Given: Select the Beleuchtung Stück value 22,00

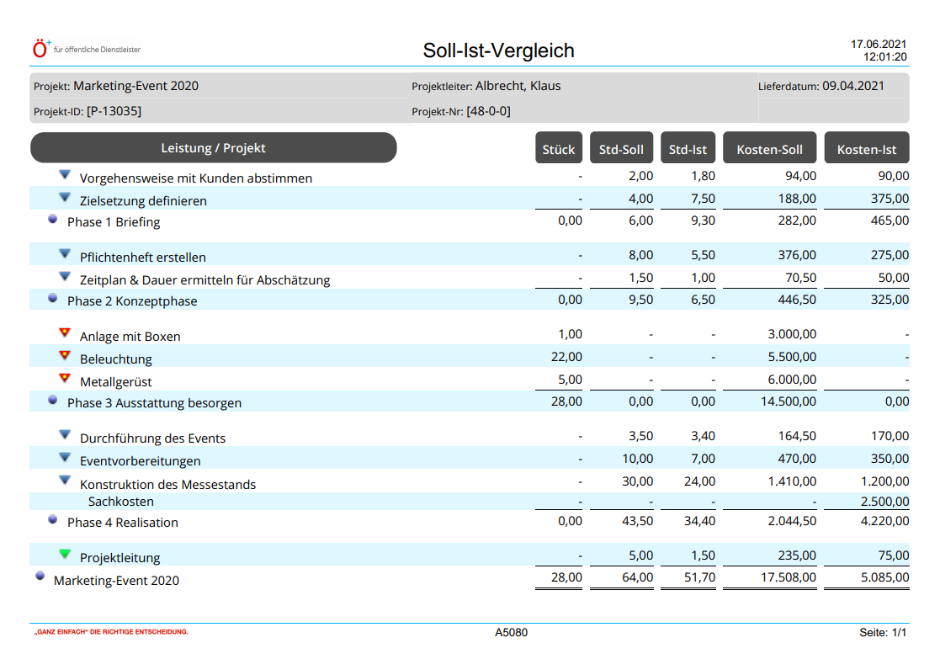Looking at the screenshot, I should 567,357.
